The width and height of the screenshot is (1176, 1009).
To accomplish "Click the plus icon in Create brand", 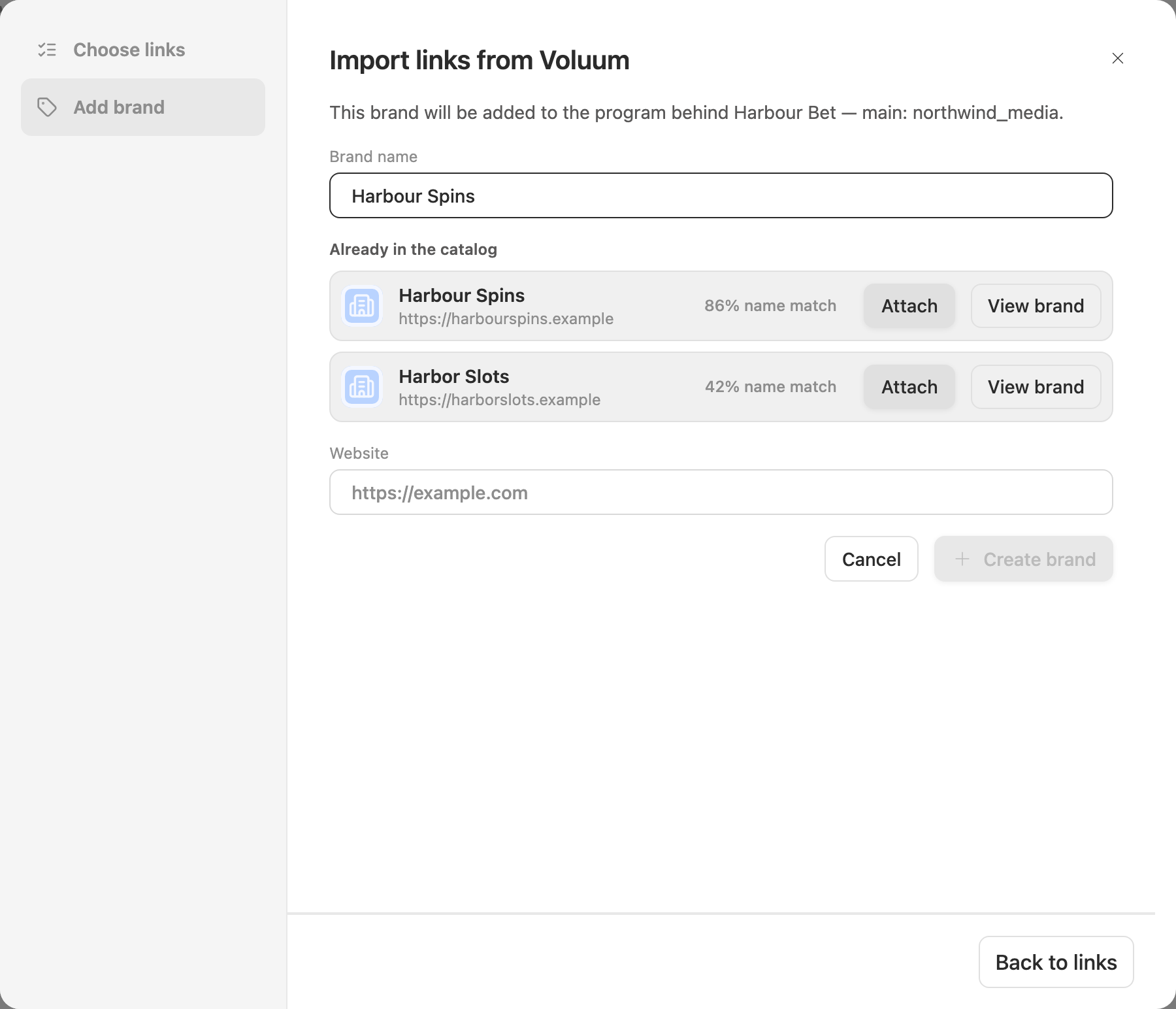I will [962, 559].
